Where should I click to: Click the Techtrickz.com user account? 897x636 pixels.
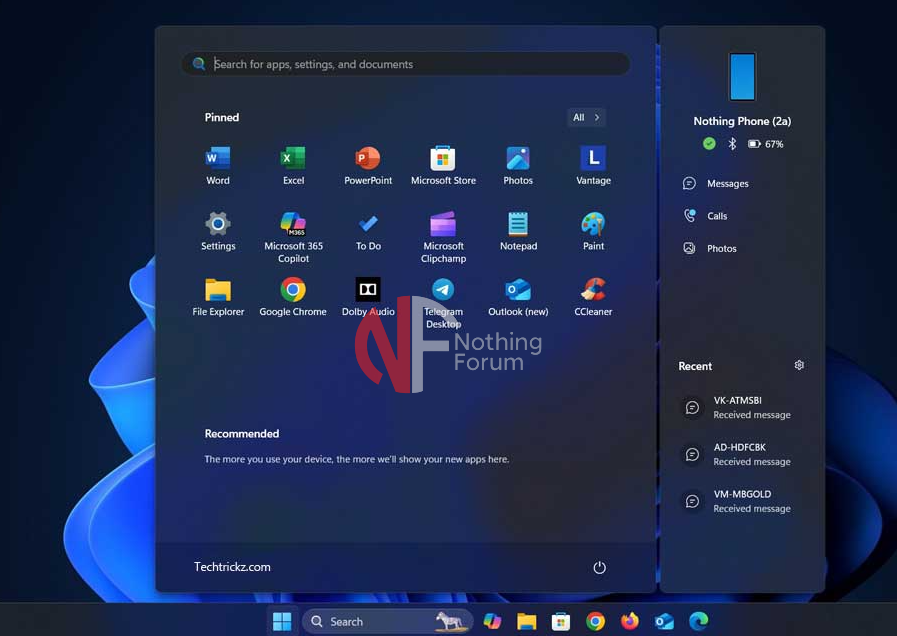coord(232,567)
